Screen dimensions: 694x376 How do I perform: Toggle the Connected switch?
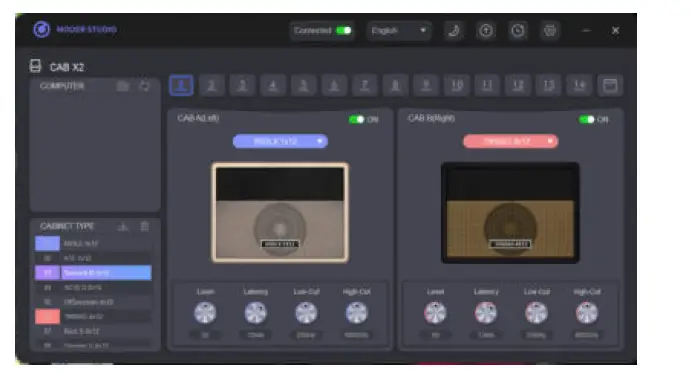[x=343, y=31]
